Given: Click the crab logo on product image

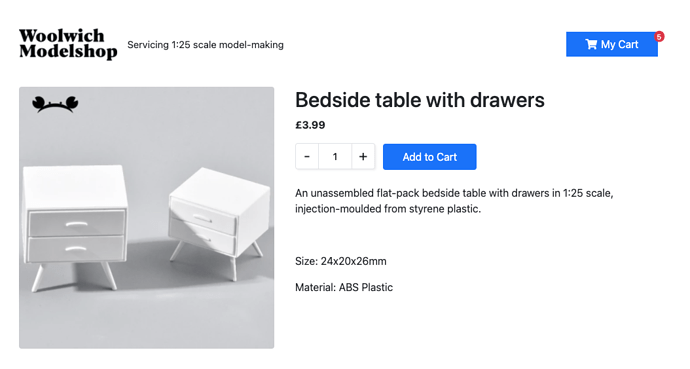Looking at the screenshot, I should pos(55,104).
